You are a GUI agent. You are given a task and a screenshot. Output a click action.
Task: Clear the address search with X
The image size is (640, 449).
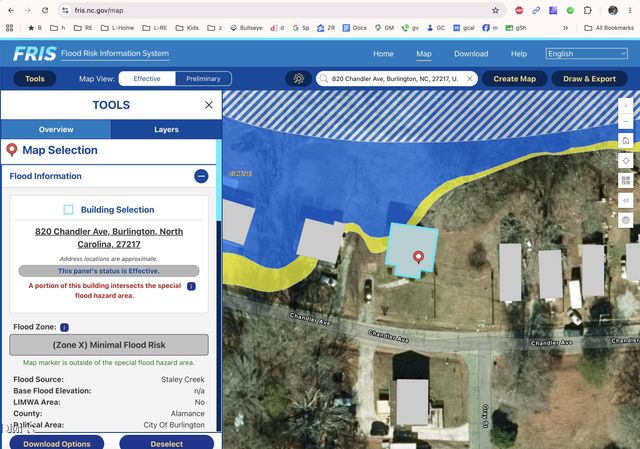[470, 78]
